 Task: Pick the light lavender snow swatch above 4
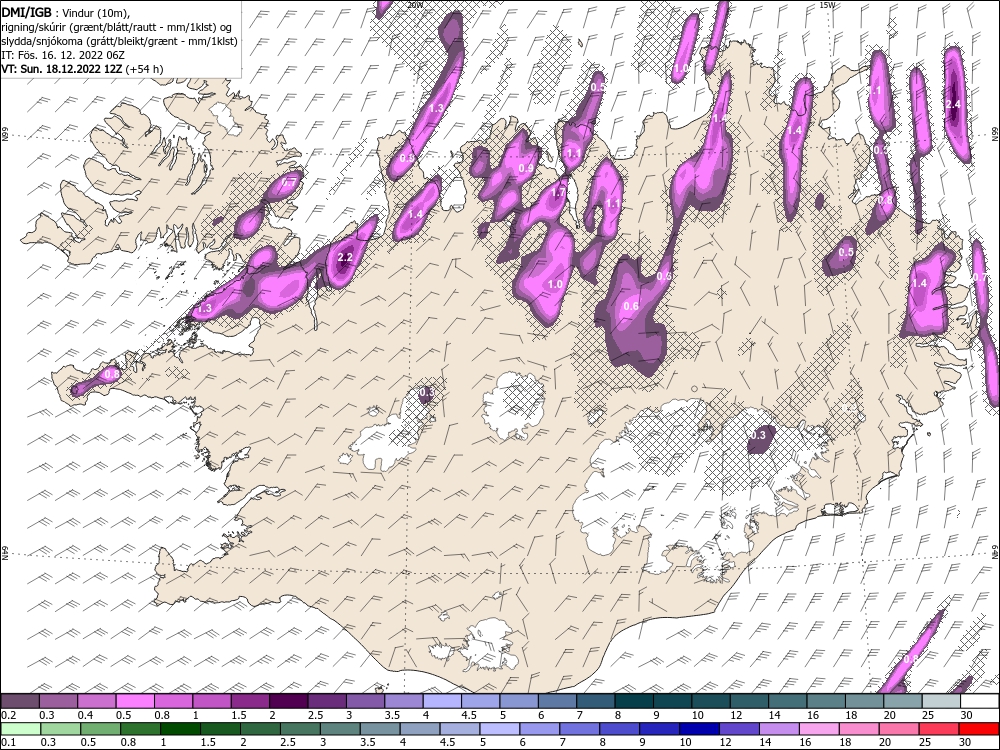pos(442,701)
